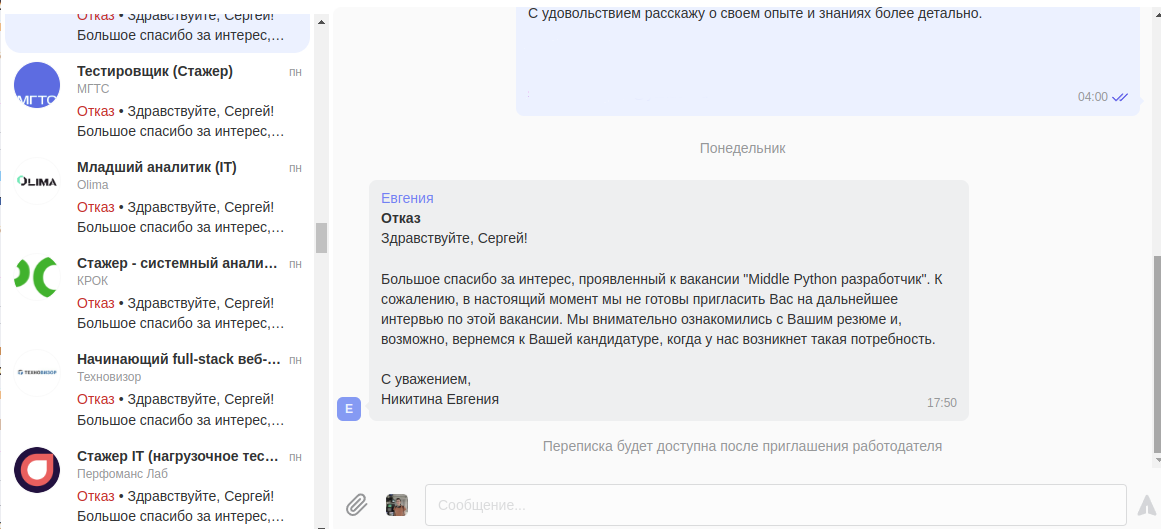Click the Здравствуйте, Сергей! greeting in the message

pos(454,239)
